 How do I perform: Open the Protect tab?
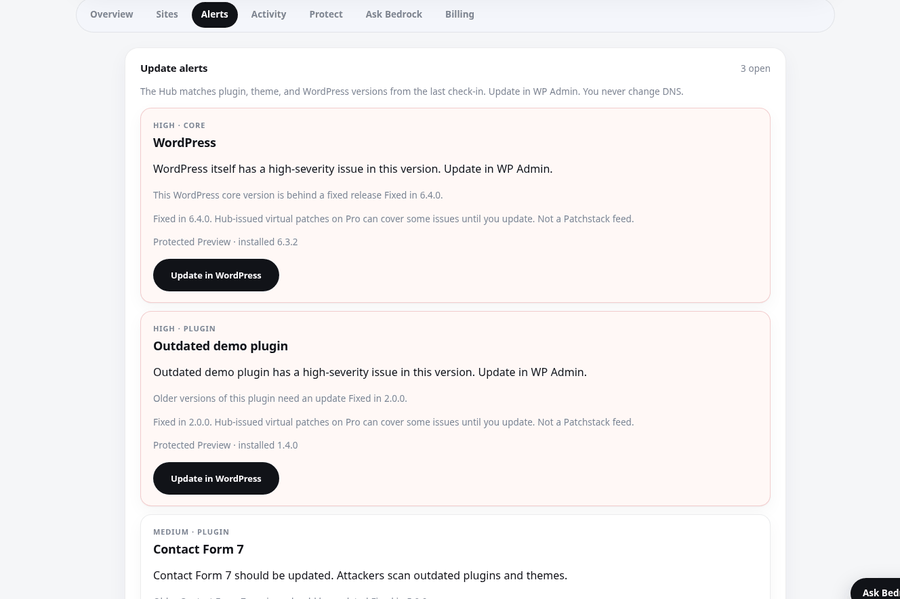pyautogui.click(x=326, y=14)
